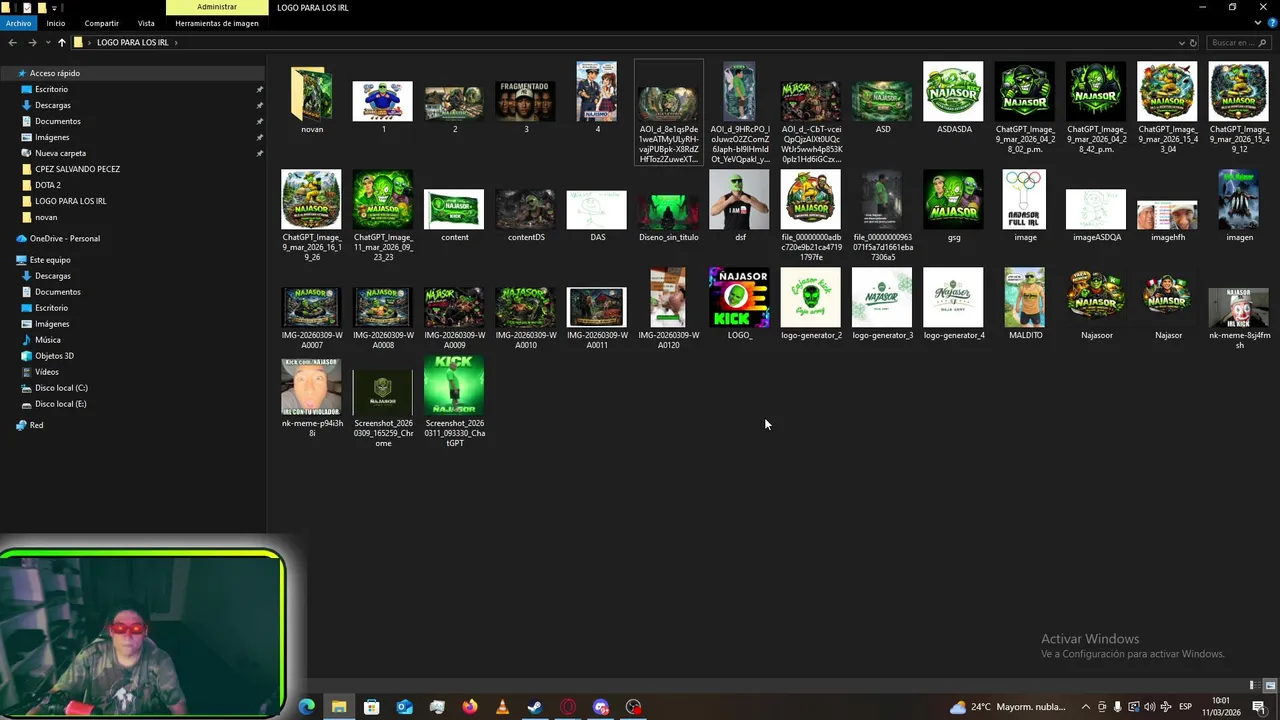Select Descargas under Acceso rápido
Viewport: 1280px width, 720px height.
click(x=52, y=105)
